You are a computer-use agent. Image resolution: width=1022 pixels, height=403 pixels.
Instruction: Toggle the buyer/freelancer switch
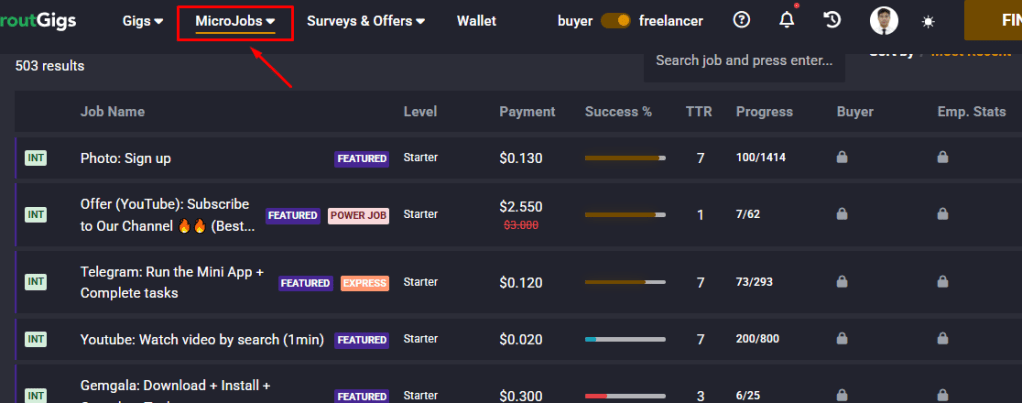(x=616, y=21)
